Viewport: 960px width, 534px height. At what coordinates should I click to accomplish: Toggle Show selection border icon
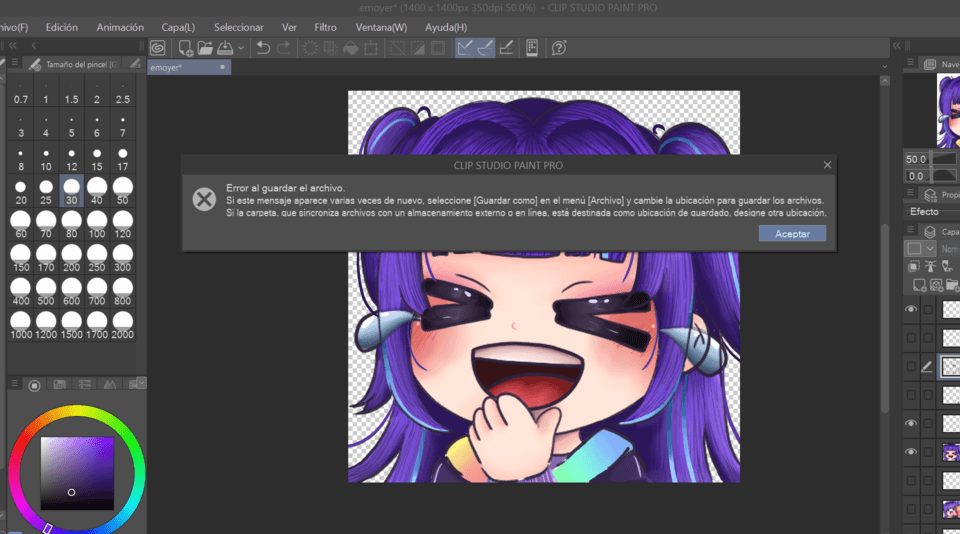tap(438, 48)
